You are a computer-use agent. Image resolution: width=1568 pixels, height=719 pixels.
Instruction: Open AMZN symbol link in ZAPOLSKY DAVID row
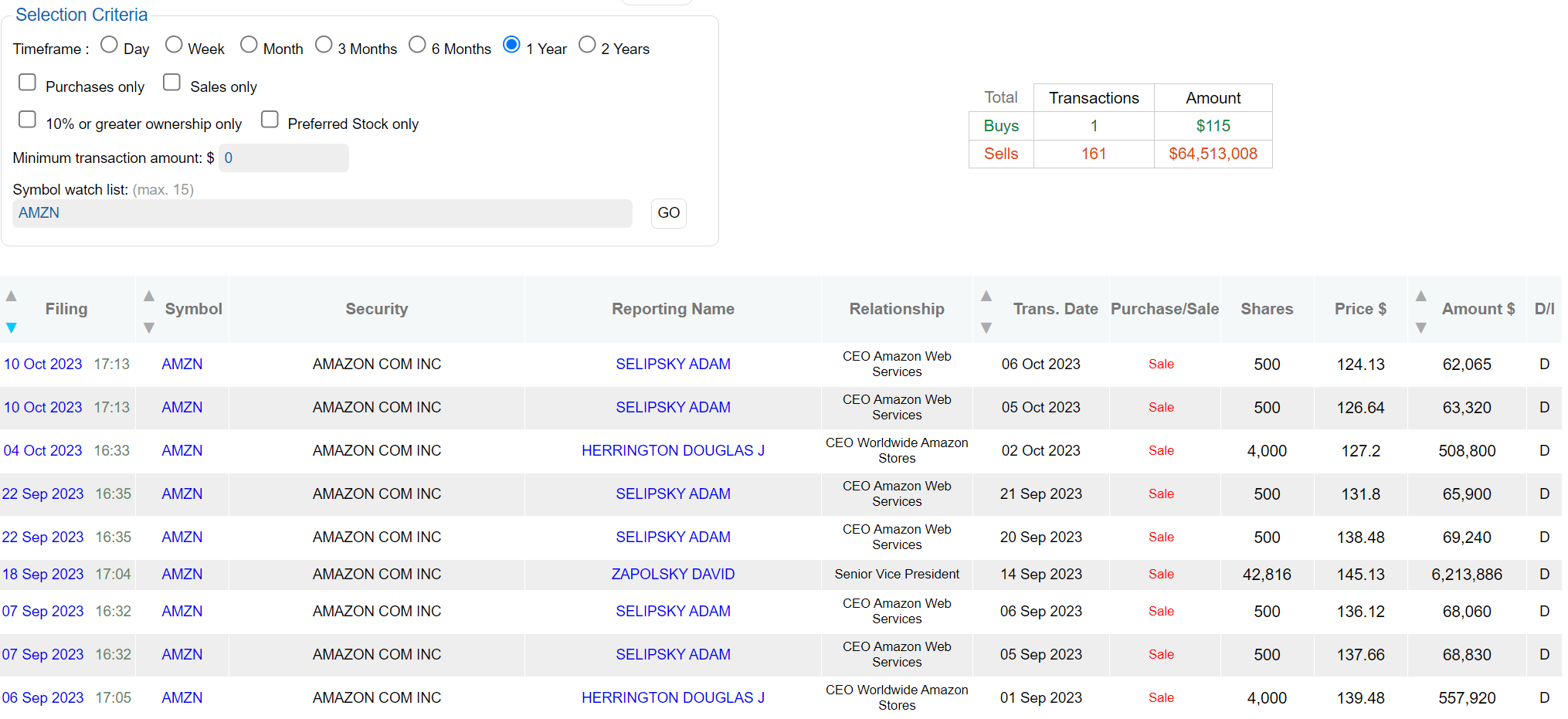coord(182,575)
